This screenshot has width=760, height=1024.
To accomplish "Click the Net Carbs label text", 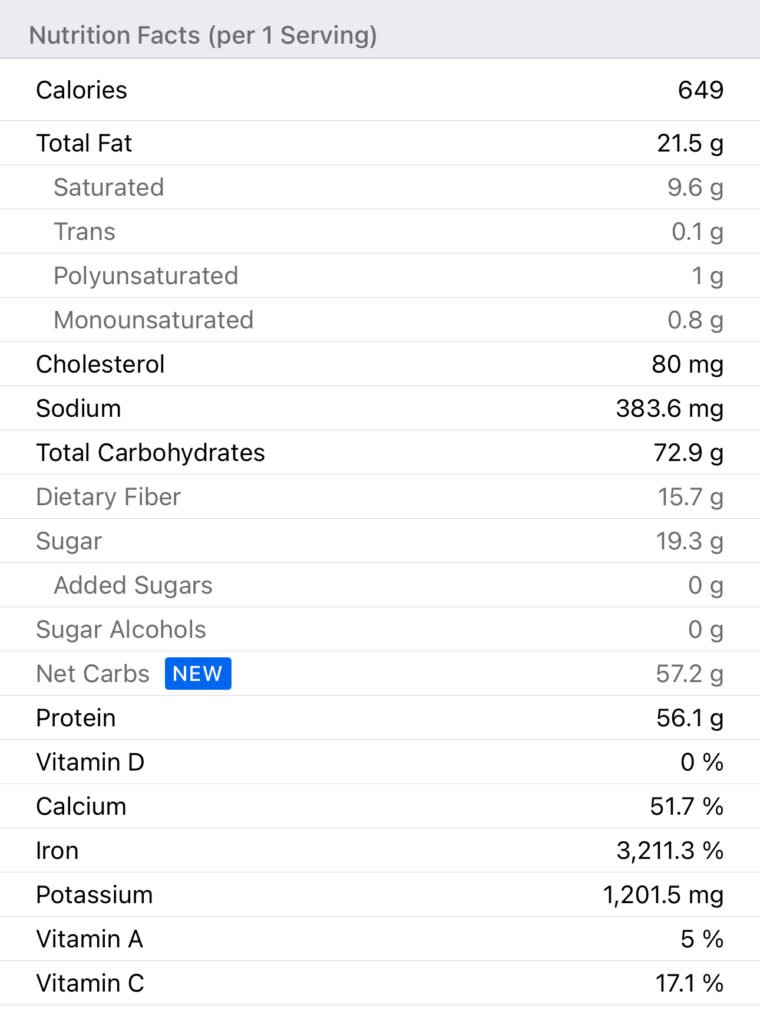I will (92, 674).
